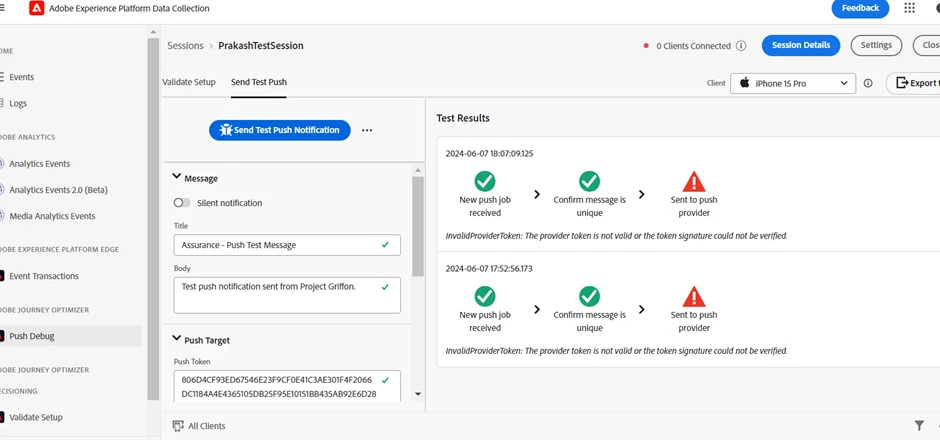Image resolution: width=940 pixels, height=440 pixels.
Task: Click the 2024-06-07 18:07:09.125 timestamp
Action: coord(489,153)
